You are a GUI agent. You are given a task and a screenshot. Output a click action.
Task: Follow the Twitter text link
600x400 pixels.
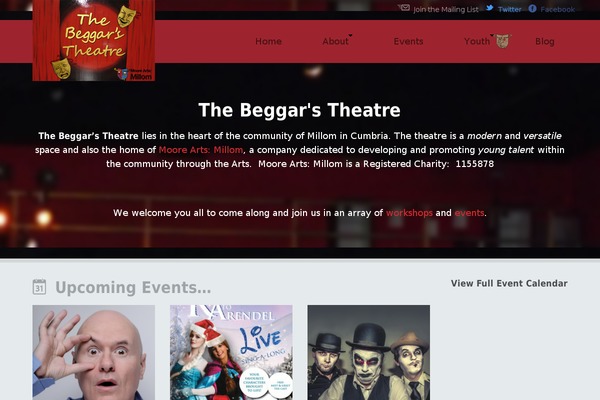click(x=509, y=10)
